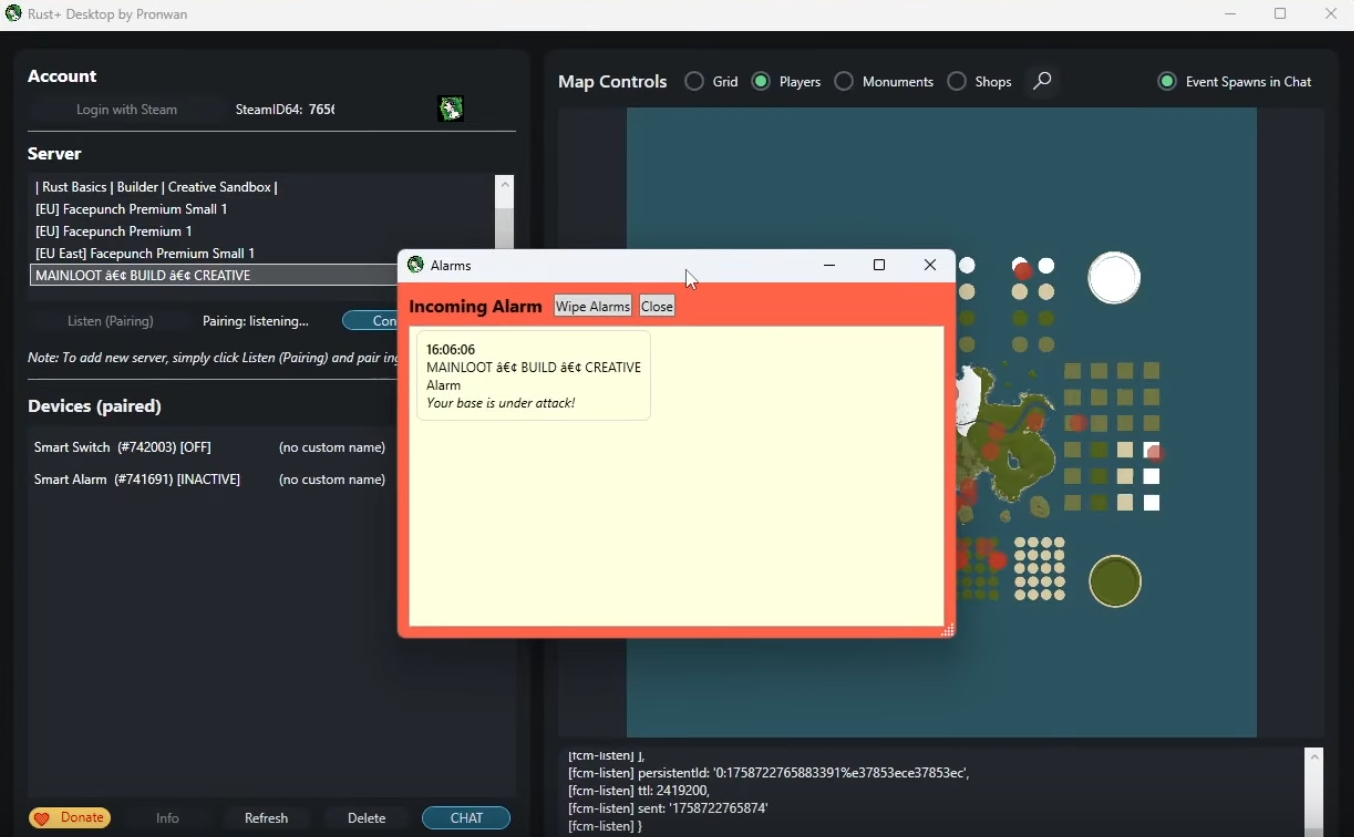Click Login with Steam
Viewport: 1354px width, 837px height.
[127, 110]
